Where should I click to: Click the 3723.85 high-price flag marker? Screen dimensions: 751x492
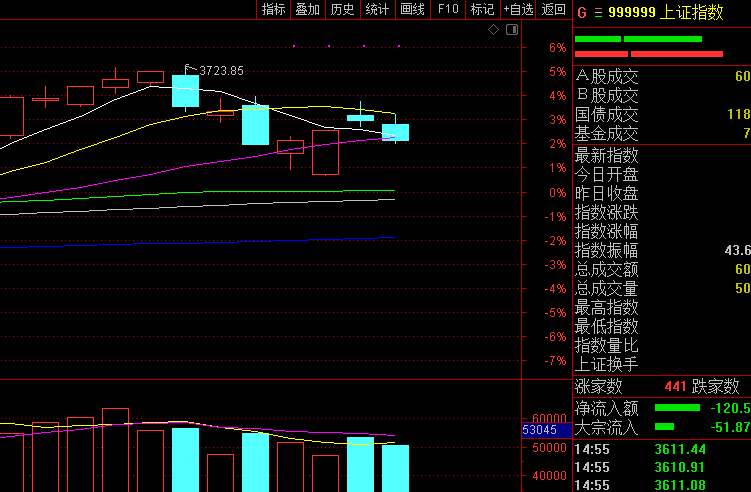click(214, 70)
